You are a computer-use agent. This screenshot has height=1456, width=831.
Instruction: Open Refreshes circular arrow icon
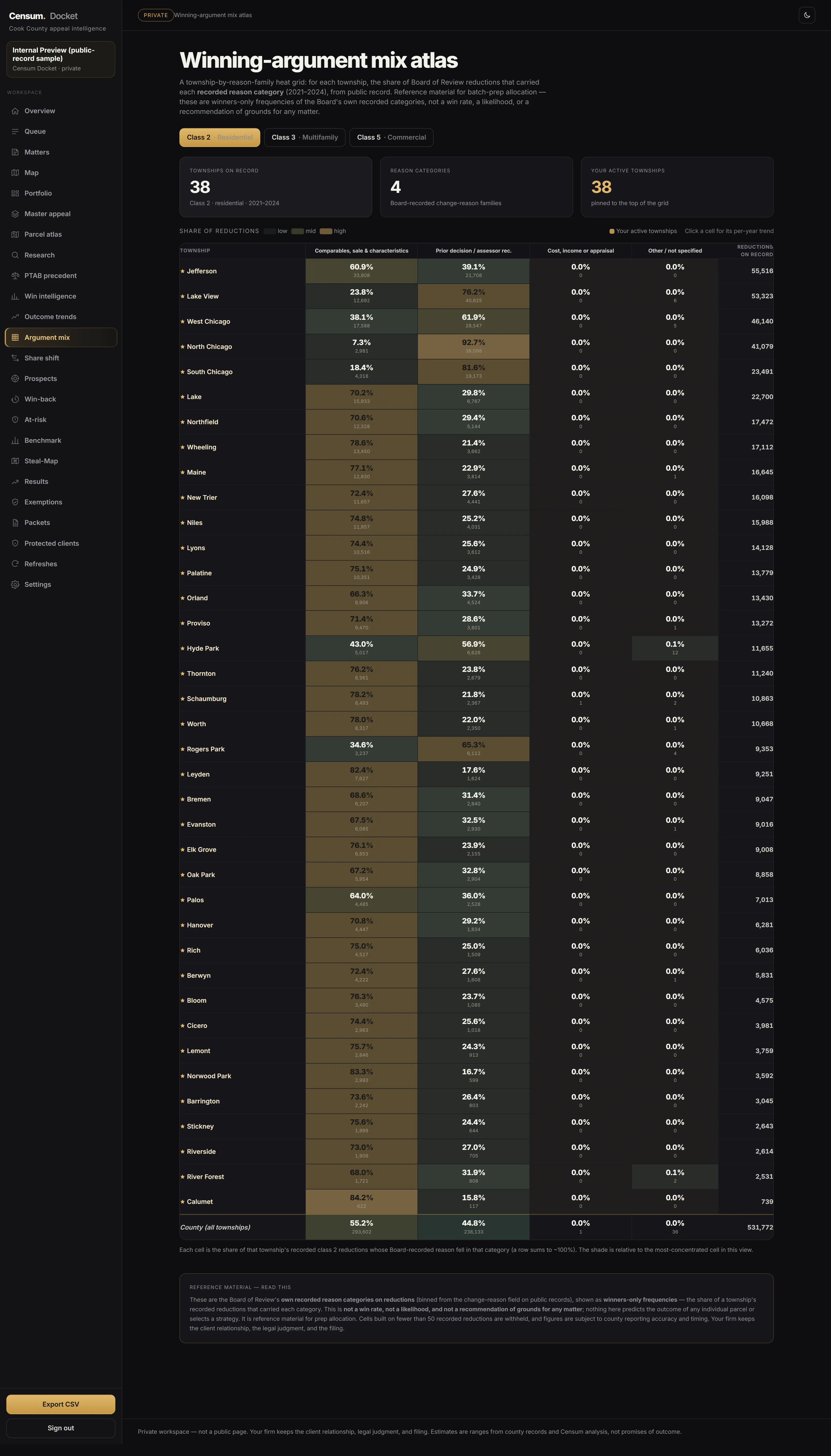tap(15, 564)
